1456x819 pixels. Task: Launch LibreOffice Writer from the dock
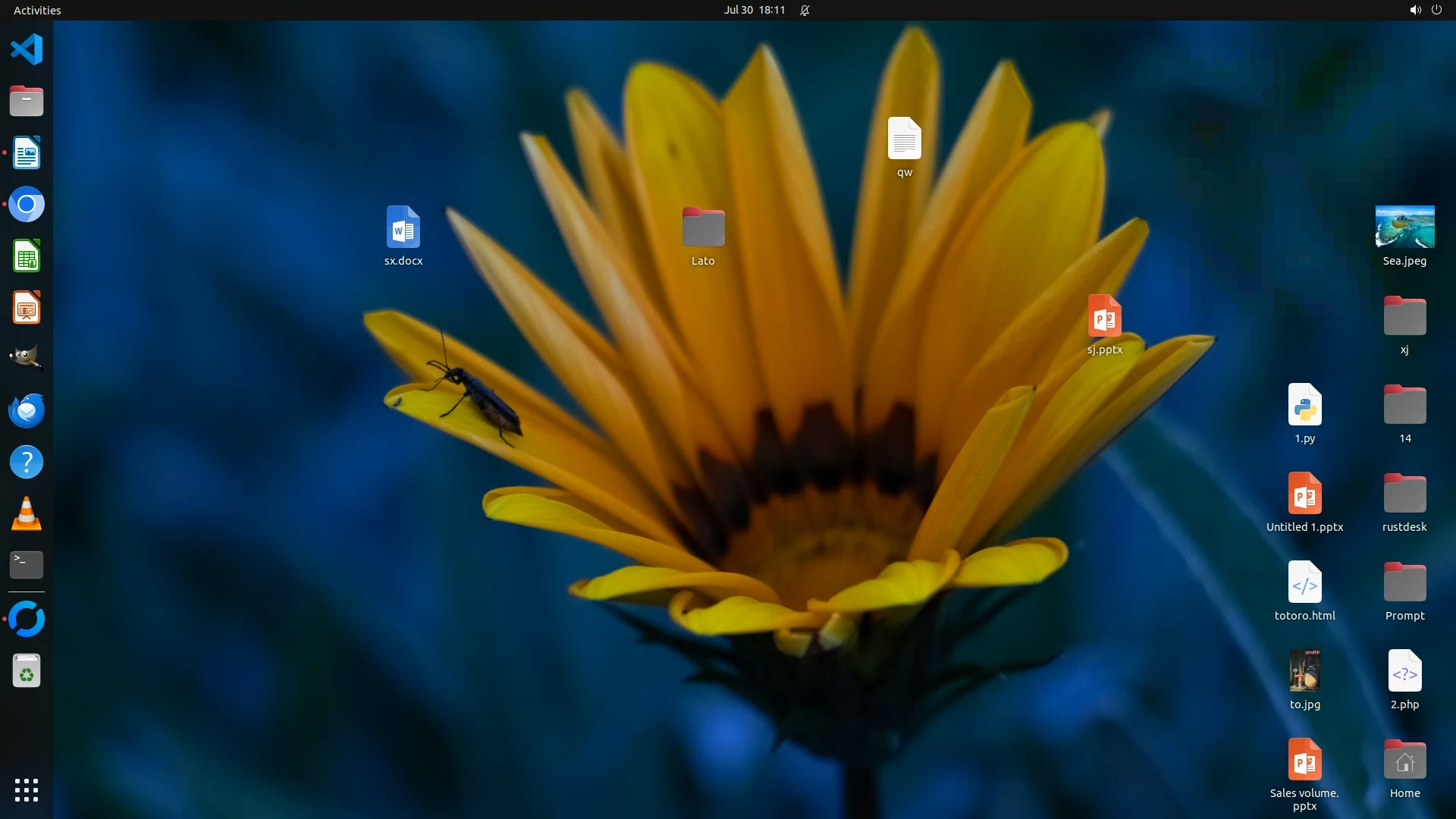pyautogui.click(x=27, y=153)
